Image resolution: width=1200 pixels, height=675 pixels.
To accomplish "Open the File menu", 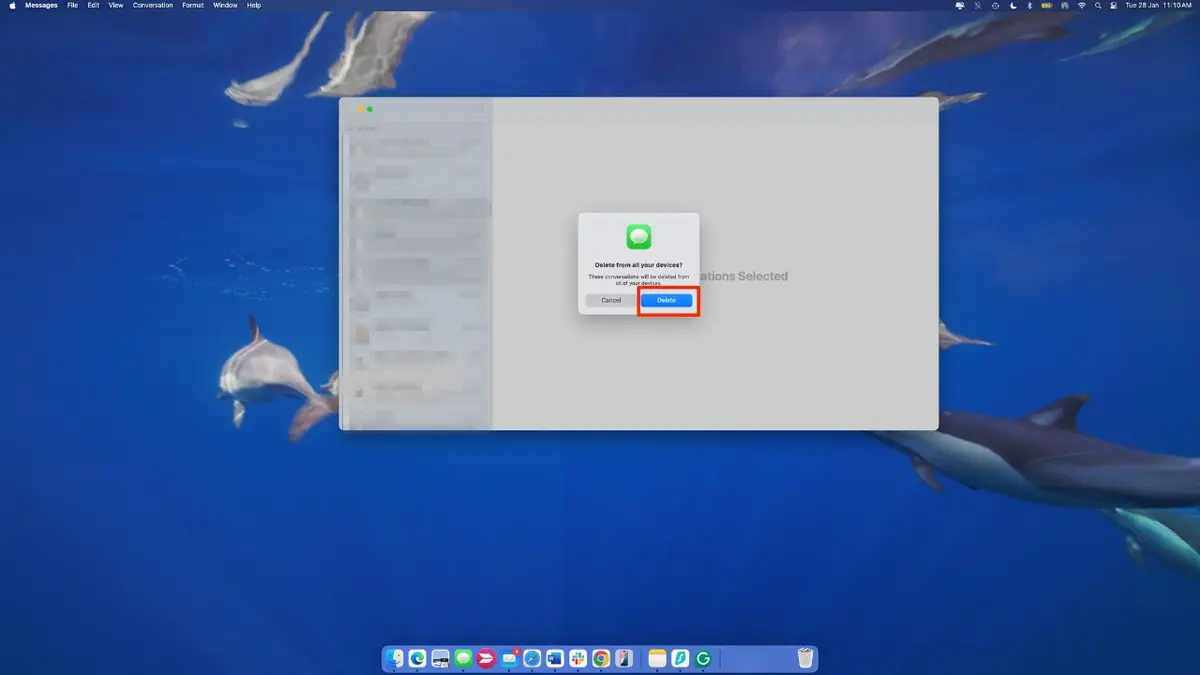I will click(73, 5).
